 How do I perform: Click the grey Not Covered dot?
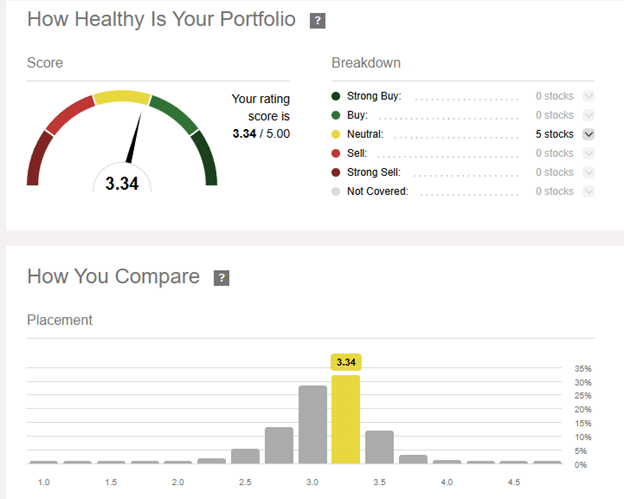pos(337,191)
